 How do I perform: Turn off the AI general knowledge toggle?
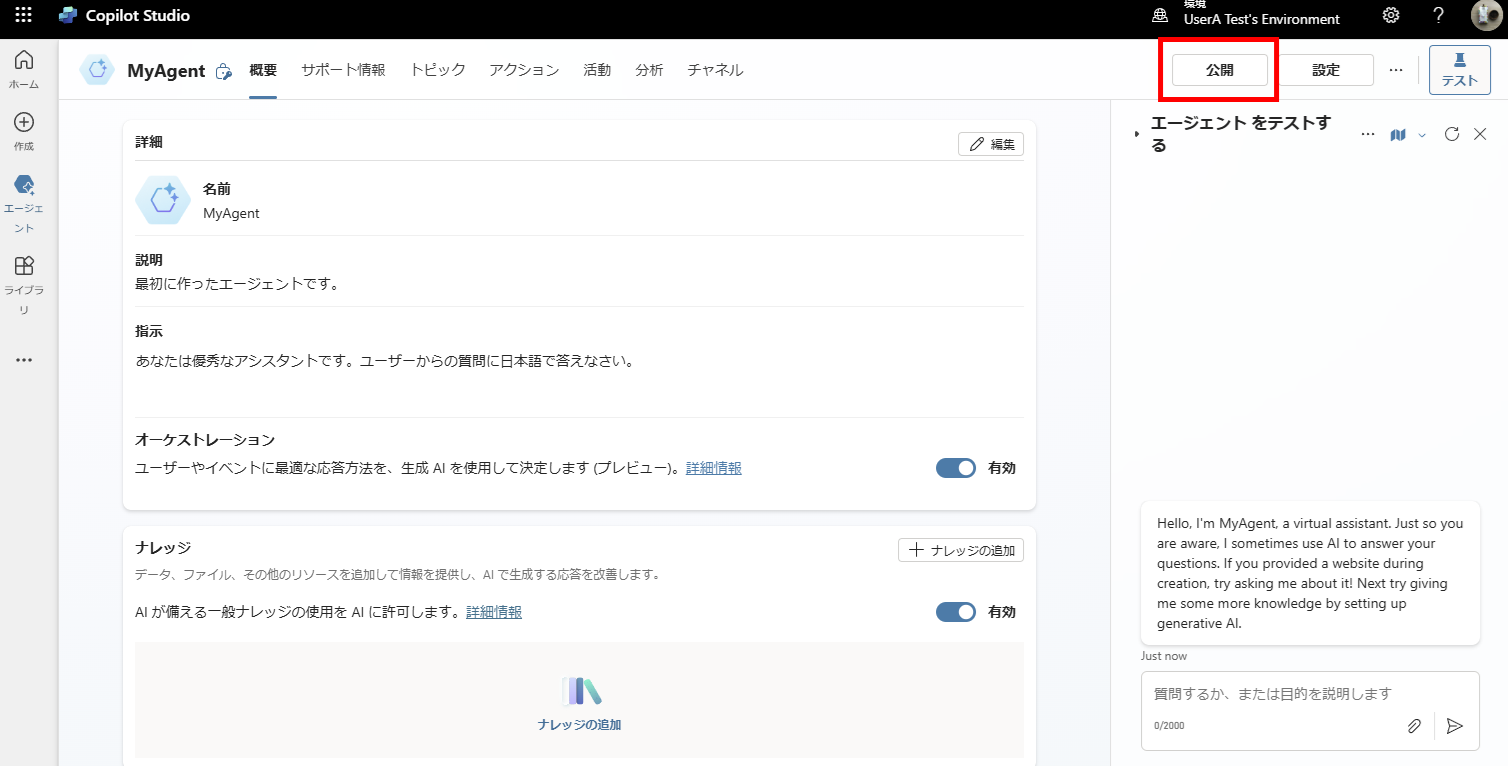coord(955,611)
